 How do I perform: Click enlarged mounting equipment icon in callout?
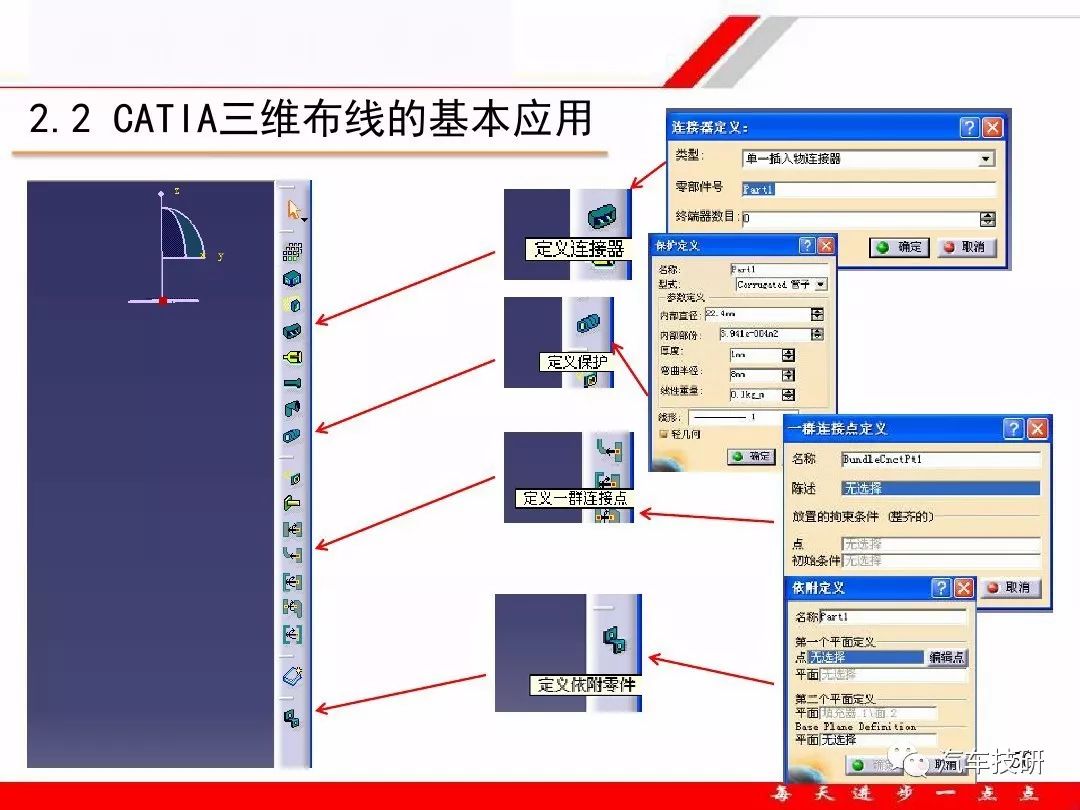[x=614, y=639]
